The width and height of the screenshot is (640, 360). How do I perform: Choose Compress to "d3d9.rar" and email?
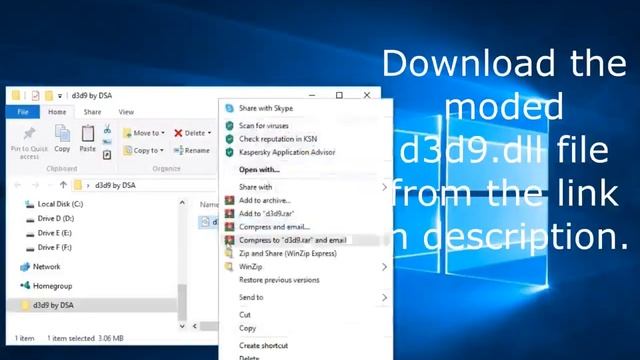[293, 240]
